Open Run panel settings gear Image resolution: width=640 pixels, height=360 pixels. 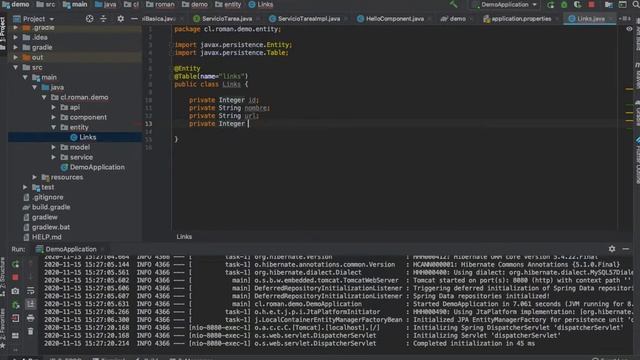point(612,249)
